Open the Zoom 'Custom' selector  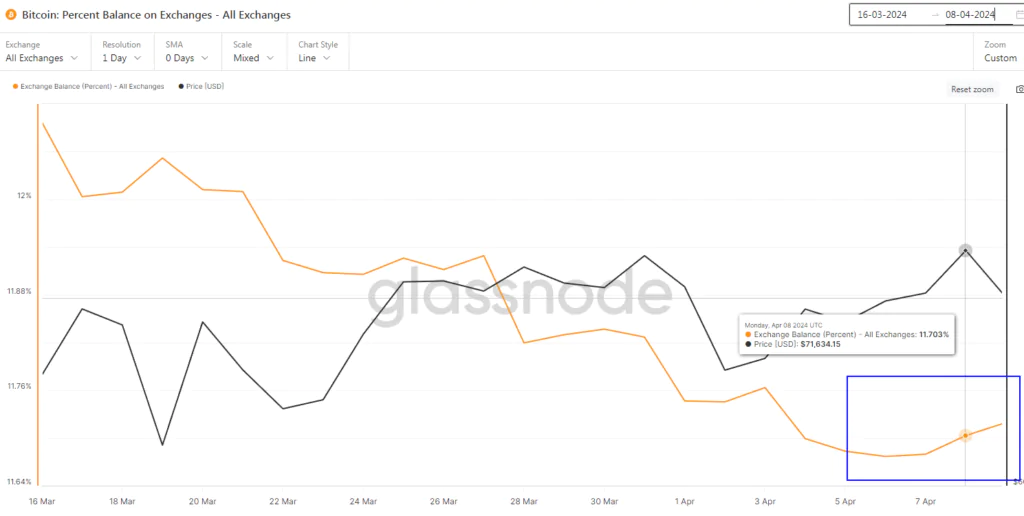(1000, 58)
